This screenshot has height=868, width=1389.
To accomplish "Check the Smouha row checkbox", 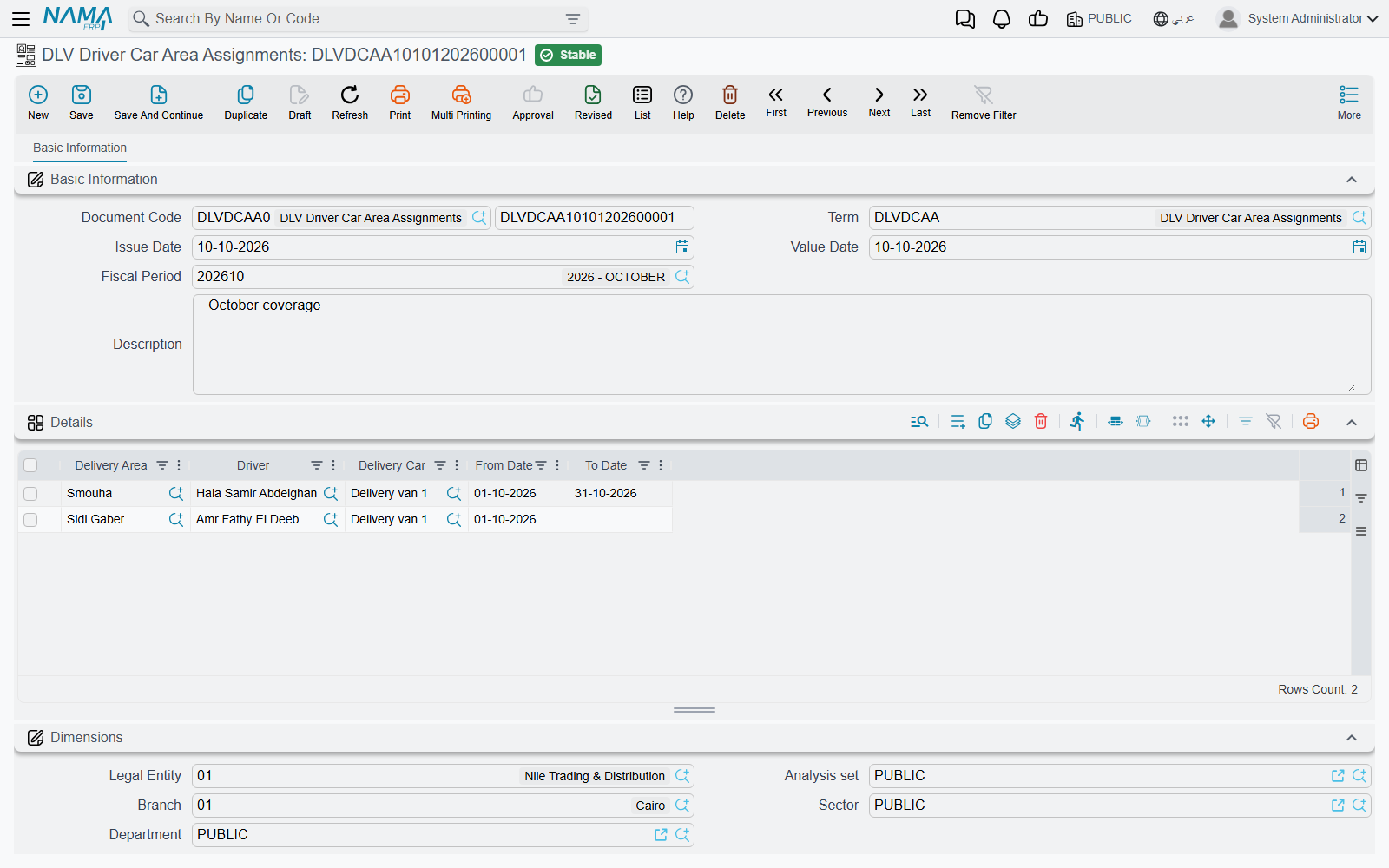I will (30, 493).
